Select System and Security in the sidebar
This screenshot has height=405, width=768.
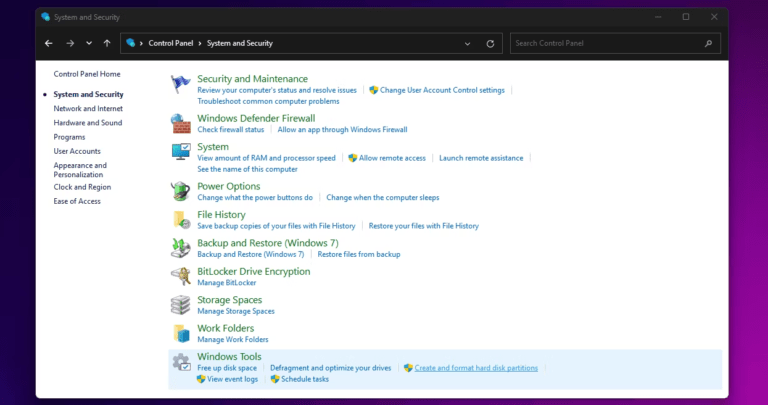[88, 94]
